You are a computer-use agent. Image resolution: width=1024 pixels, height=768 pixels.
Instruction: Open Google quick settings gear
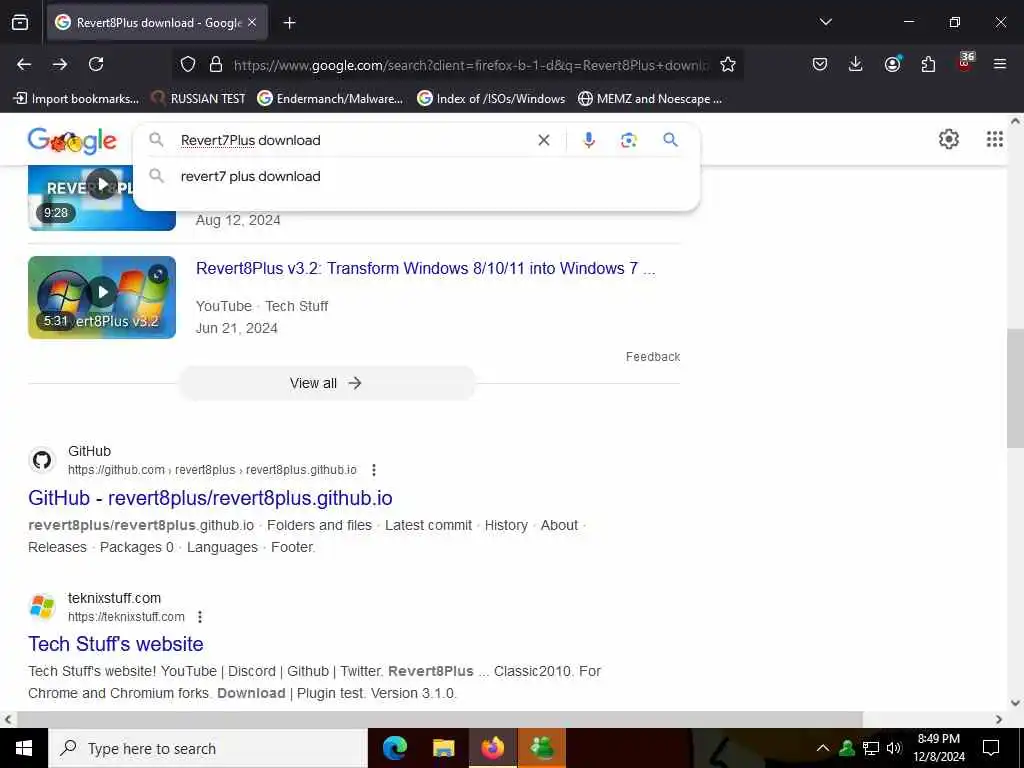[x=948, y=139]
